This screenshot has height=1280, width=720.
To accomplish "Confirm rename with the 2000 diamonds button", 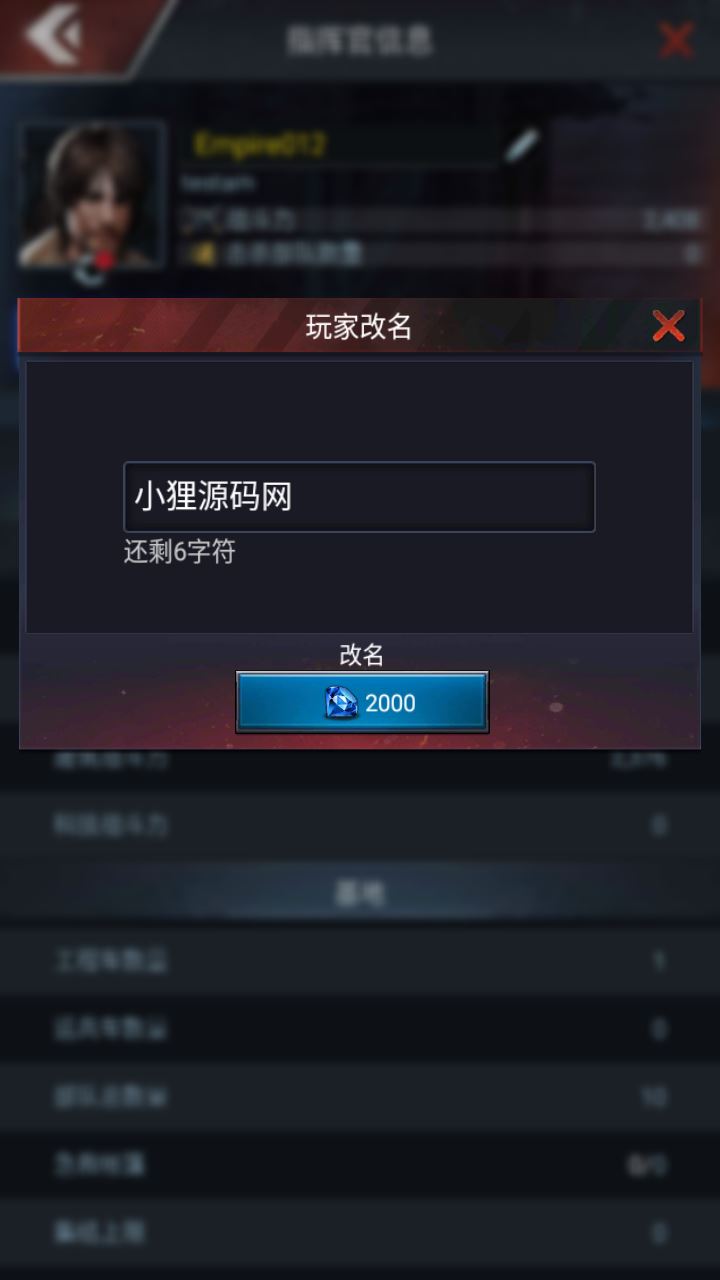I will pyautogui.click(x=362, y=702).
